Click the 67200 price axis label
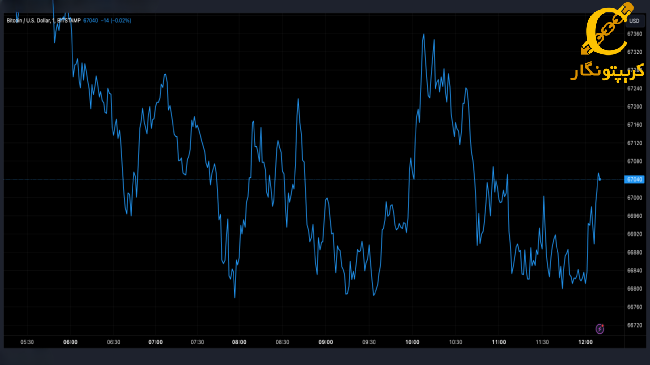The height and width of the screenshot is (365, 650). (x=635, y=107)
